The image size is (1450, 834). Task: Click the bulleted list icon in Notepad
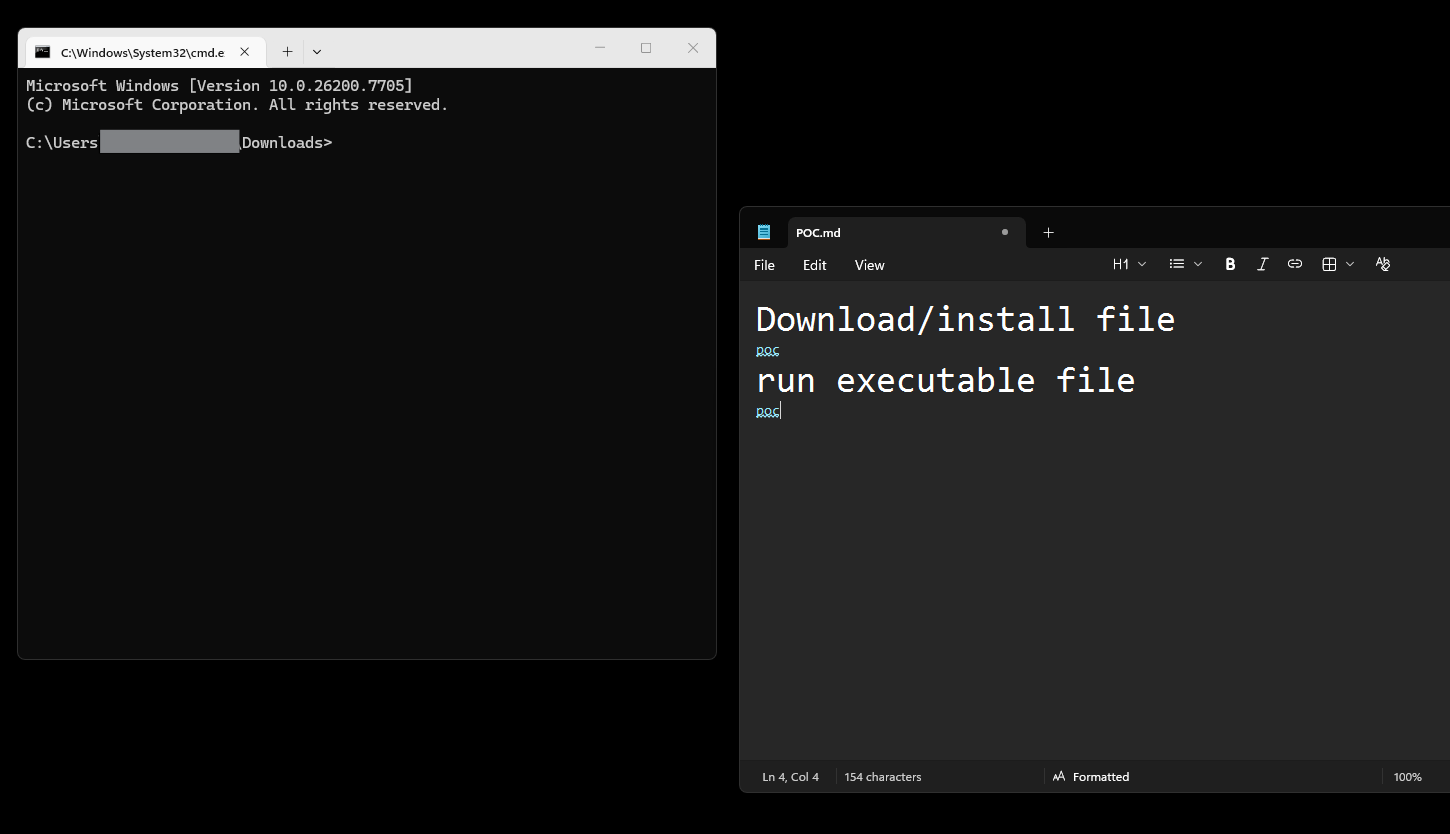click(1177, 264)
